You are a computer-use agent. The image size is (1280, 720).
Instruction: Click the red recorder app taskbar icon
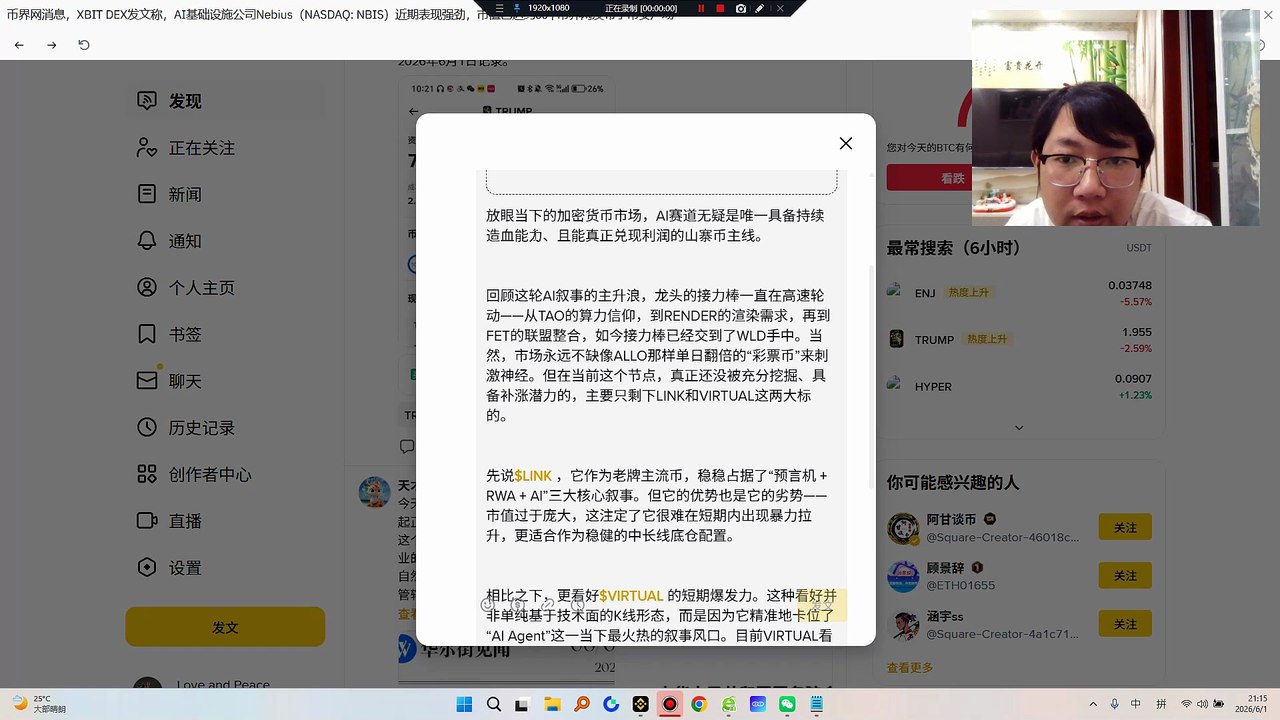(669, 705)
